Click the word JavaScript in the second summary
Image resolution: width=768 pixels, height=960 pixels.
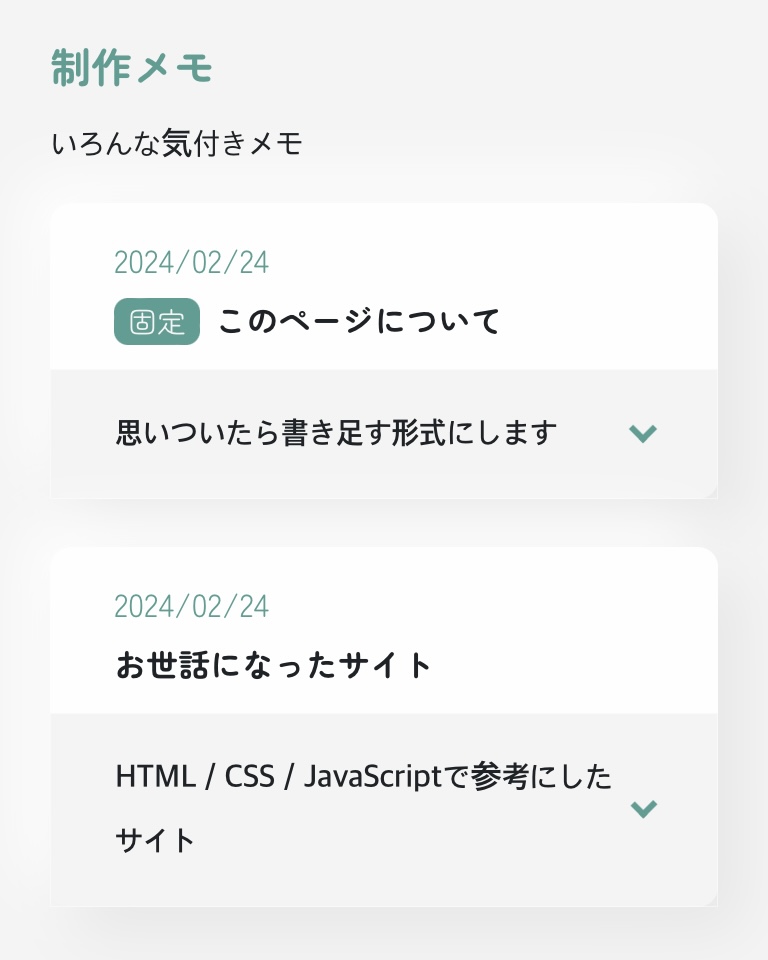[372, 776]
